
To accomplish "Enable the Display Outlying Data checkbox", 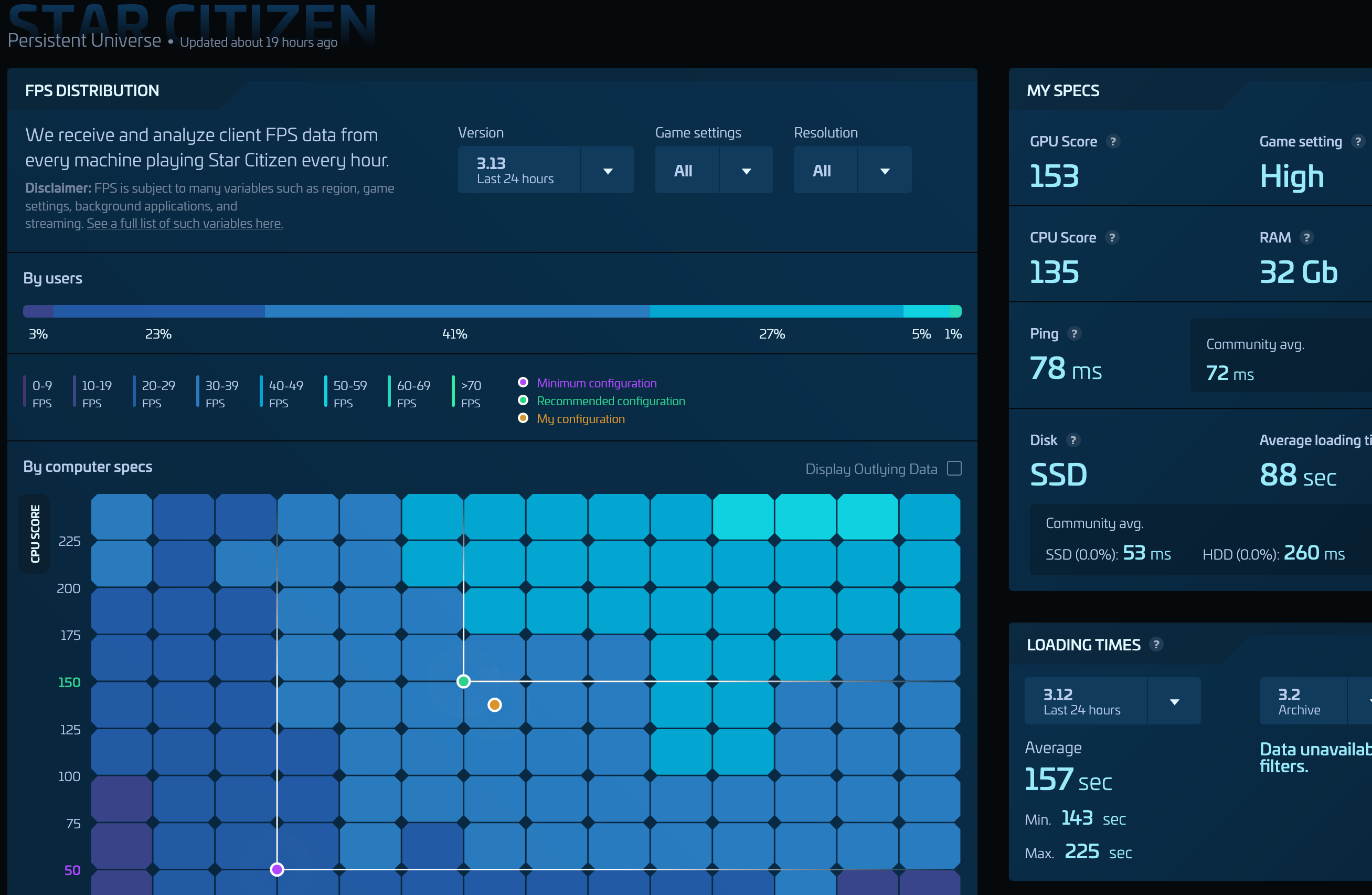I will [x=954, y=468].
